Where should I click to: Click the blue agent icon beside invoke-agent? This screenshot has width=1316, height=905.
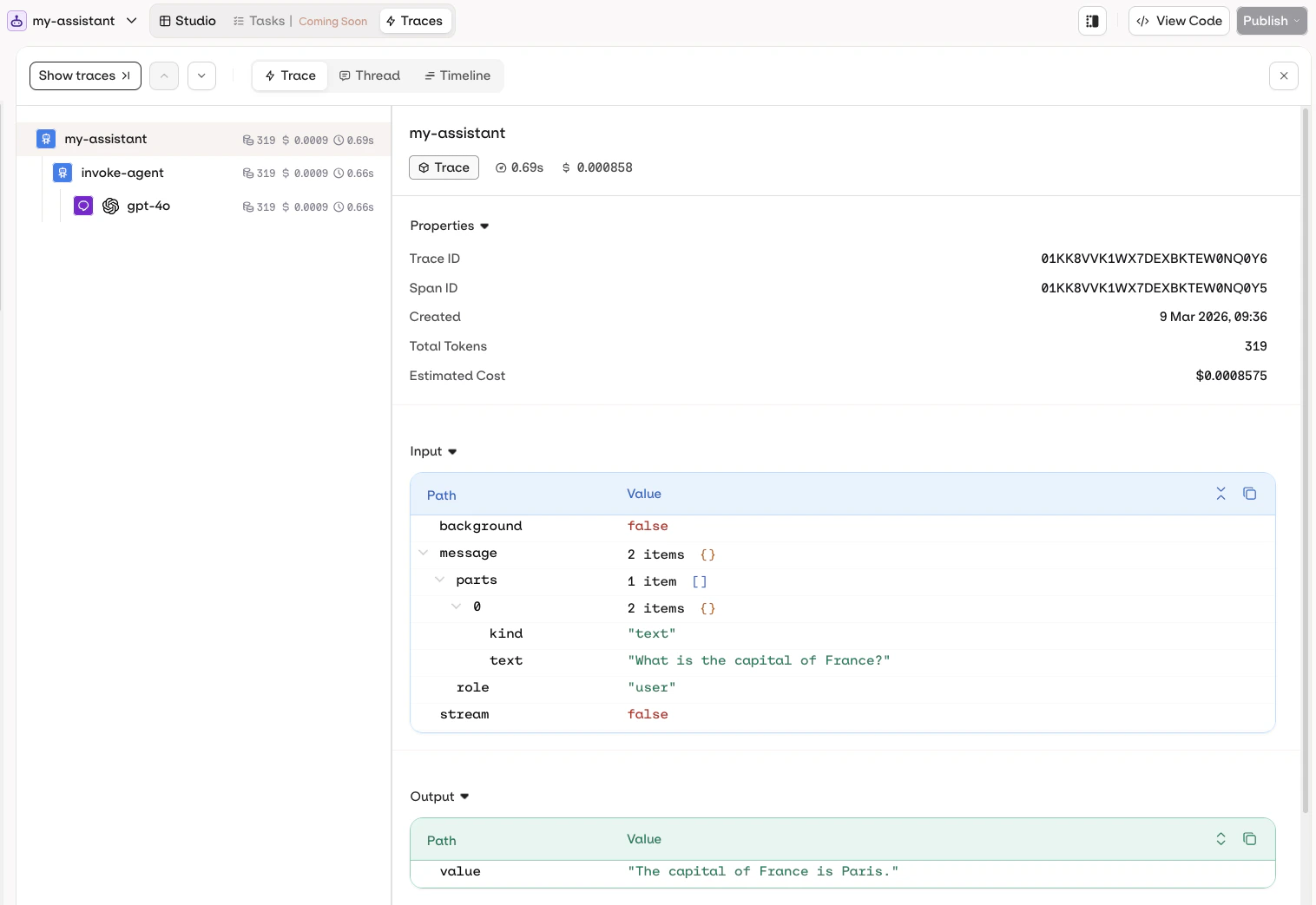[63, 173]
